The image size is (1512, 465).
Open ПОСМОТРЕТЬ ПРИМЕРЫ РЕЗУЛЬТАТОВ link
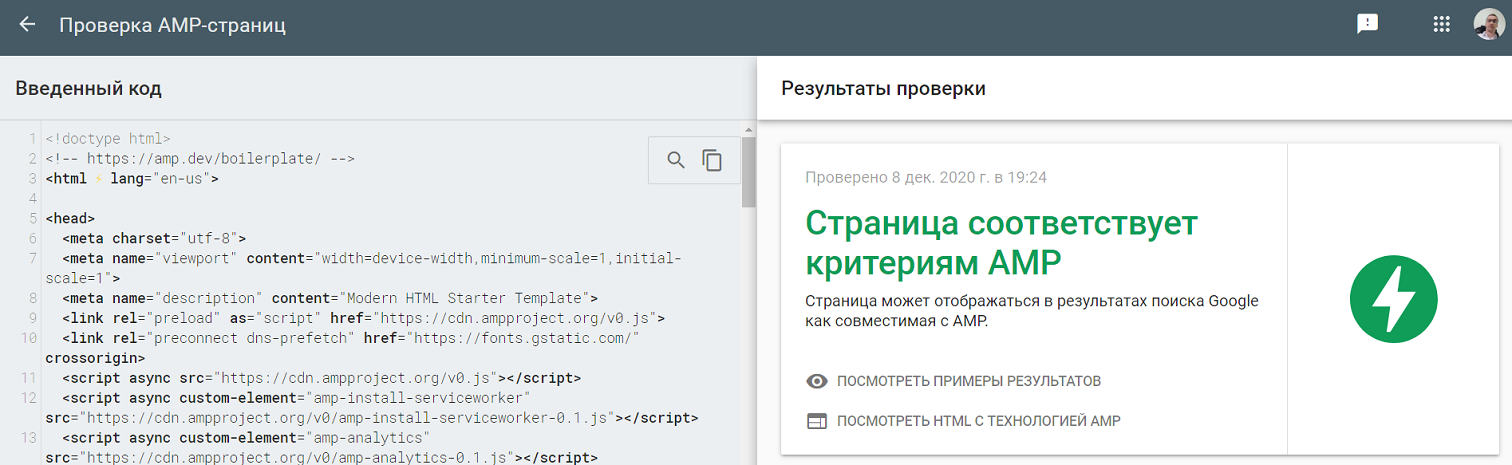[x=969, y=381]
